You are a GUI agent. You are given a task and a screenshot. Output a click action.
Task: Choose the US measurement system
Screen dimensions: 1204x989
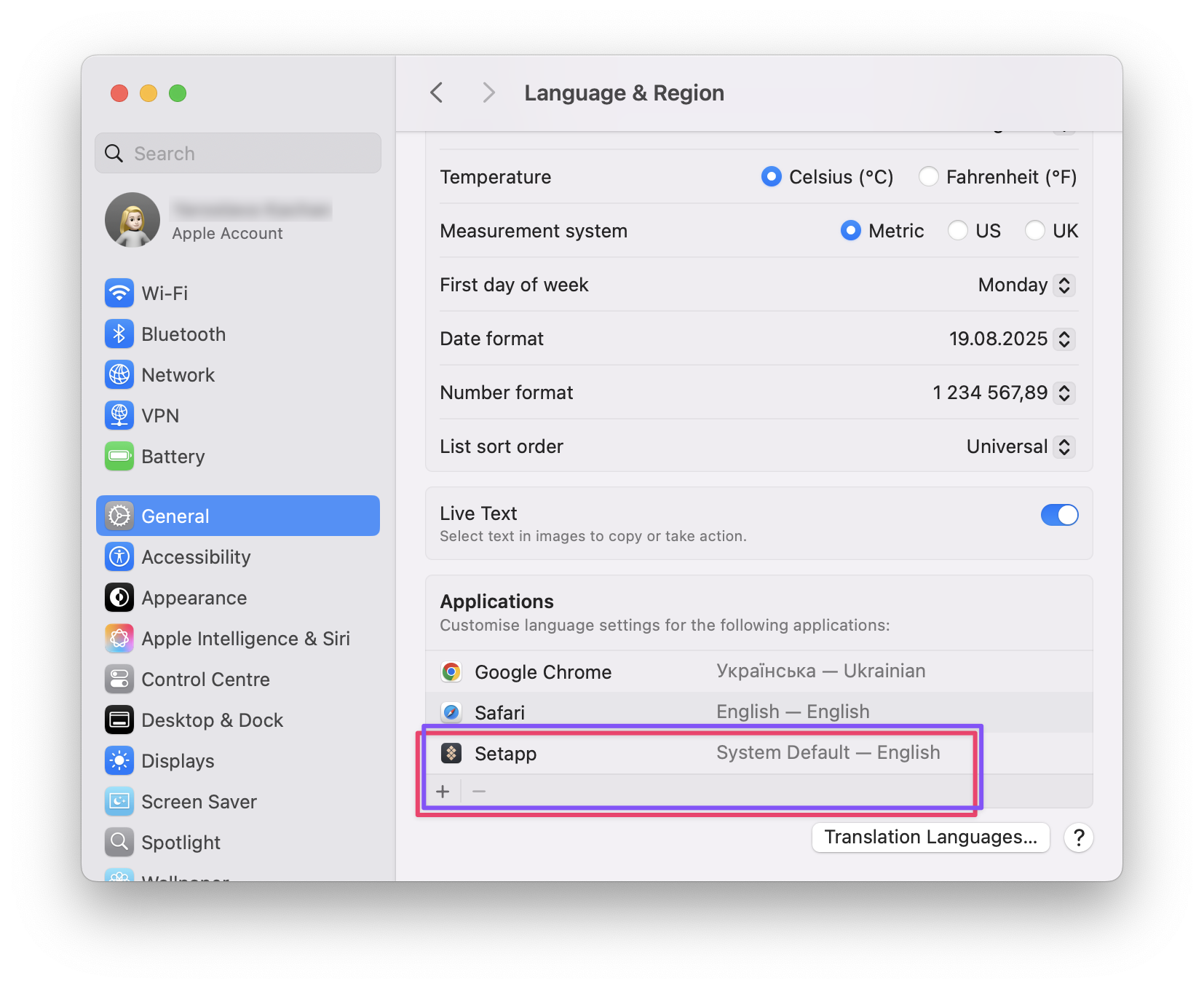(957, 230)
